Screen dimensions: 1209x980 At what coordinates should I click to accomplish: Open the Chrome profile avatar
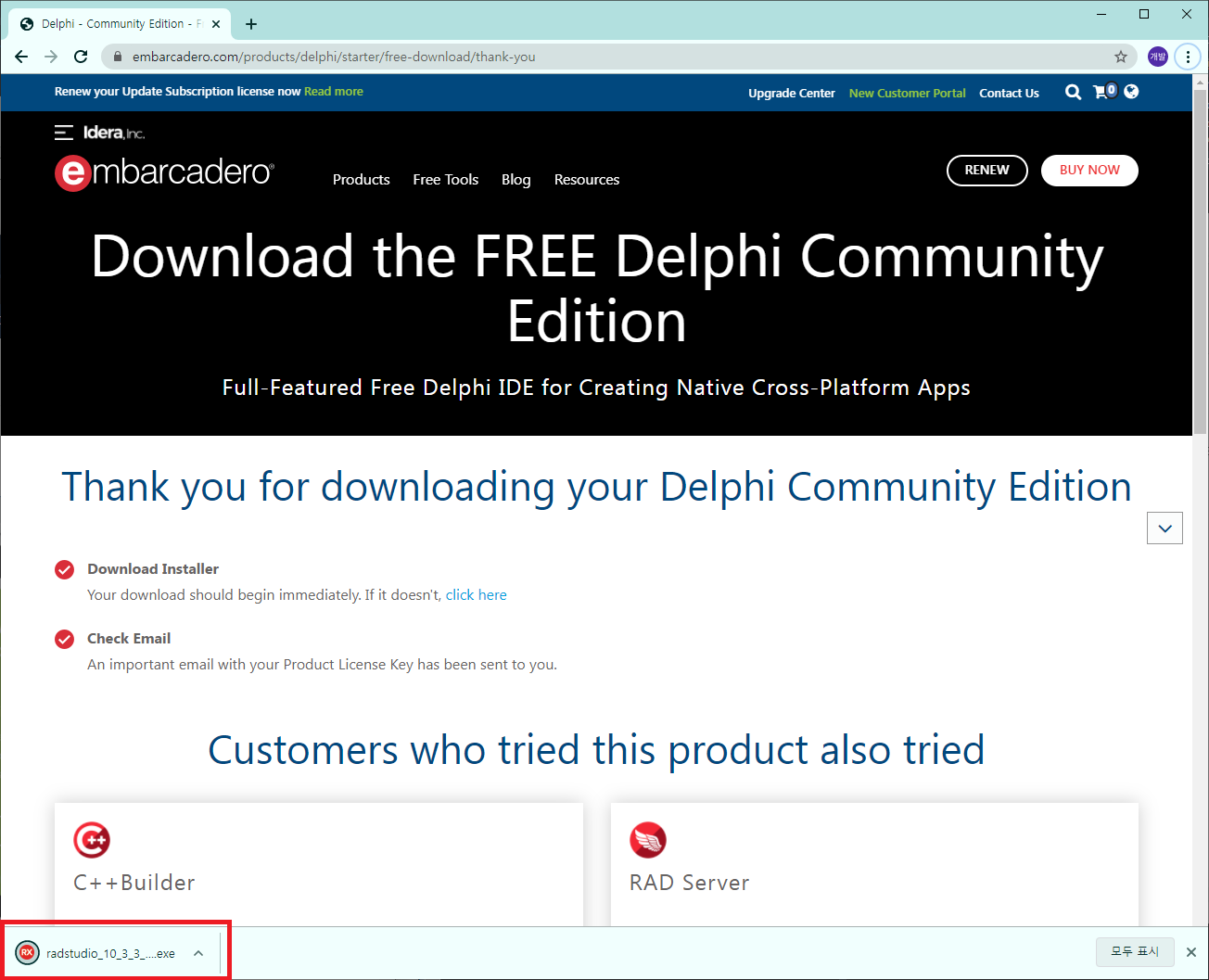[1158, 57]
